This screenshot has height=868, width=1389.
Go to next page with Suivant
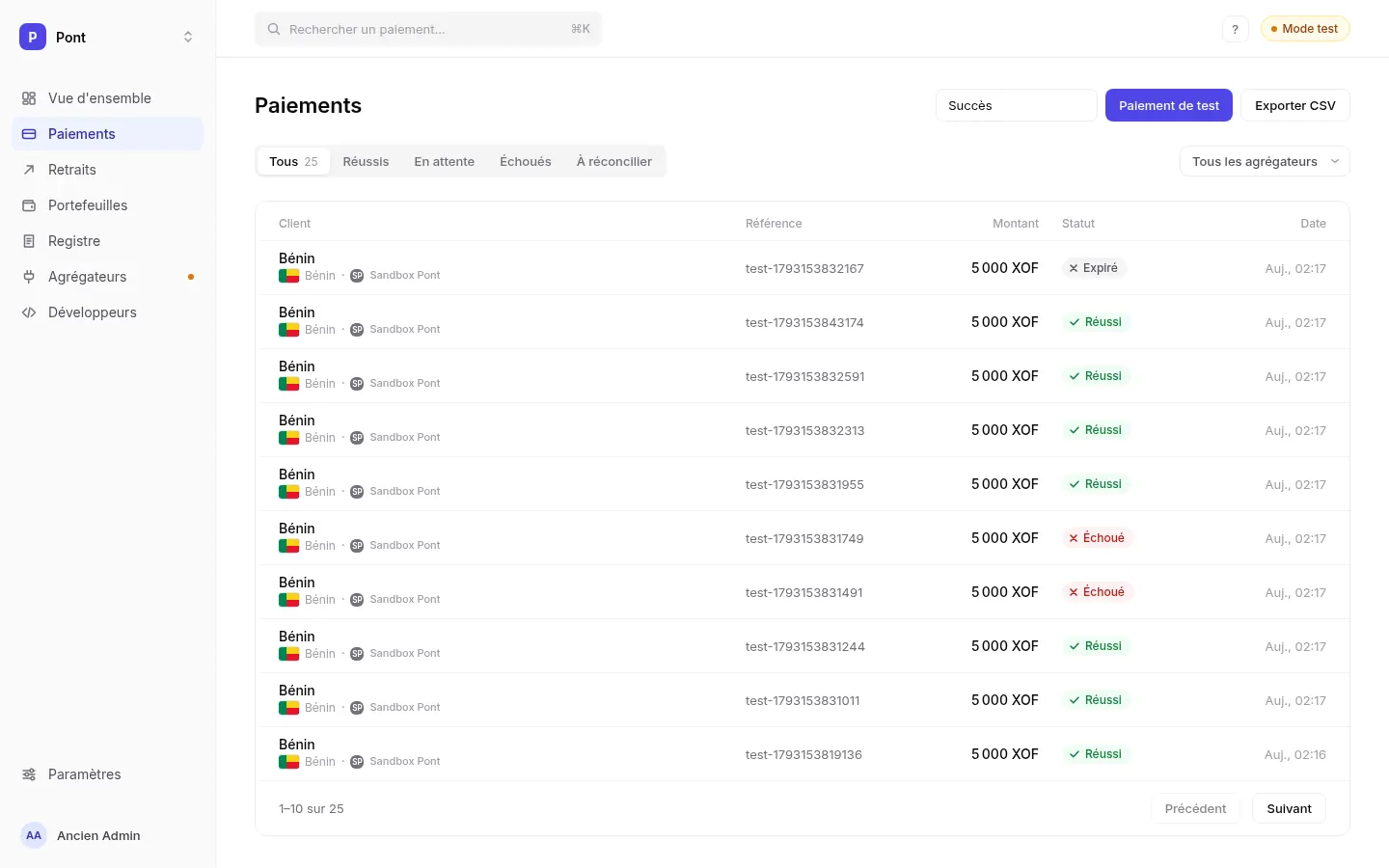pos(1289,808)
